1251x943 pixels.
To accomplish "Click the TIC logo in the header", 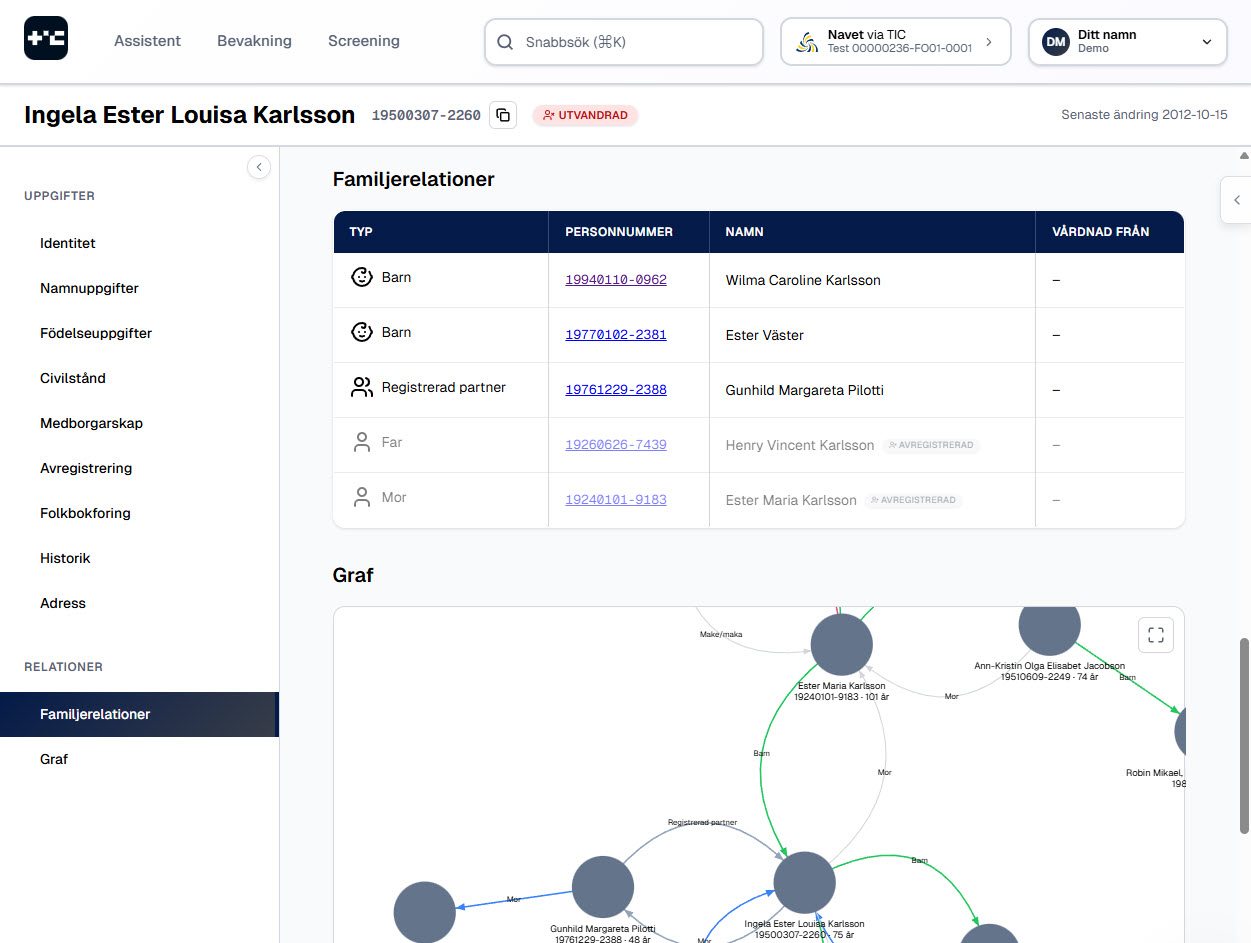I will (x=46, y=39).
